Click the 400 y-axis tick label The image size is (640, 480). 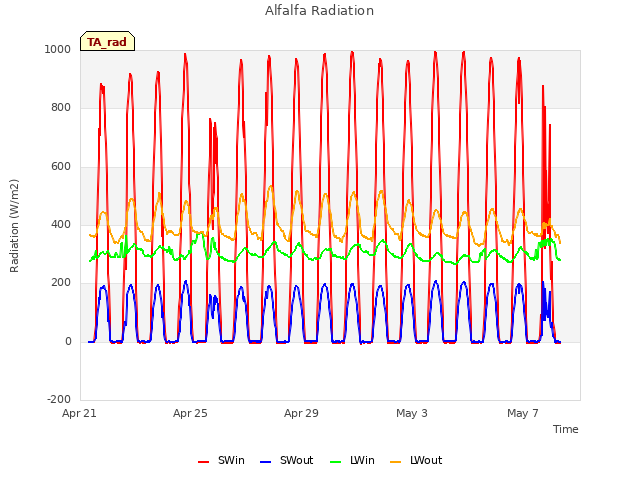click(x=61, y=224)
